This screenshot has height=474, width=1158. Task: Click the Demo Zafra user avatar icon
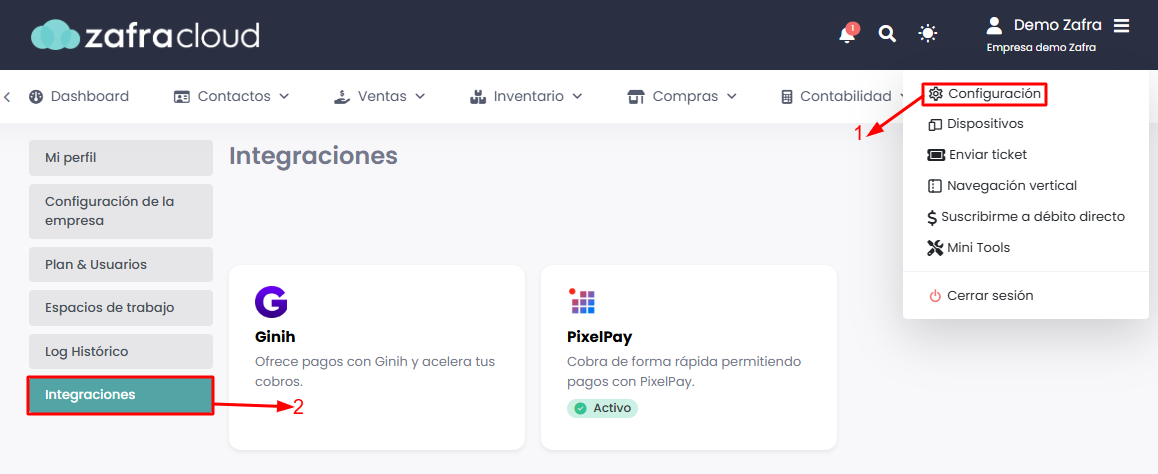tap(994, 25)
